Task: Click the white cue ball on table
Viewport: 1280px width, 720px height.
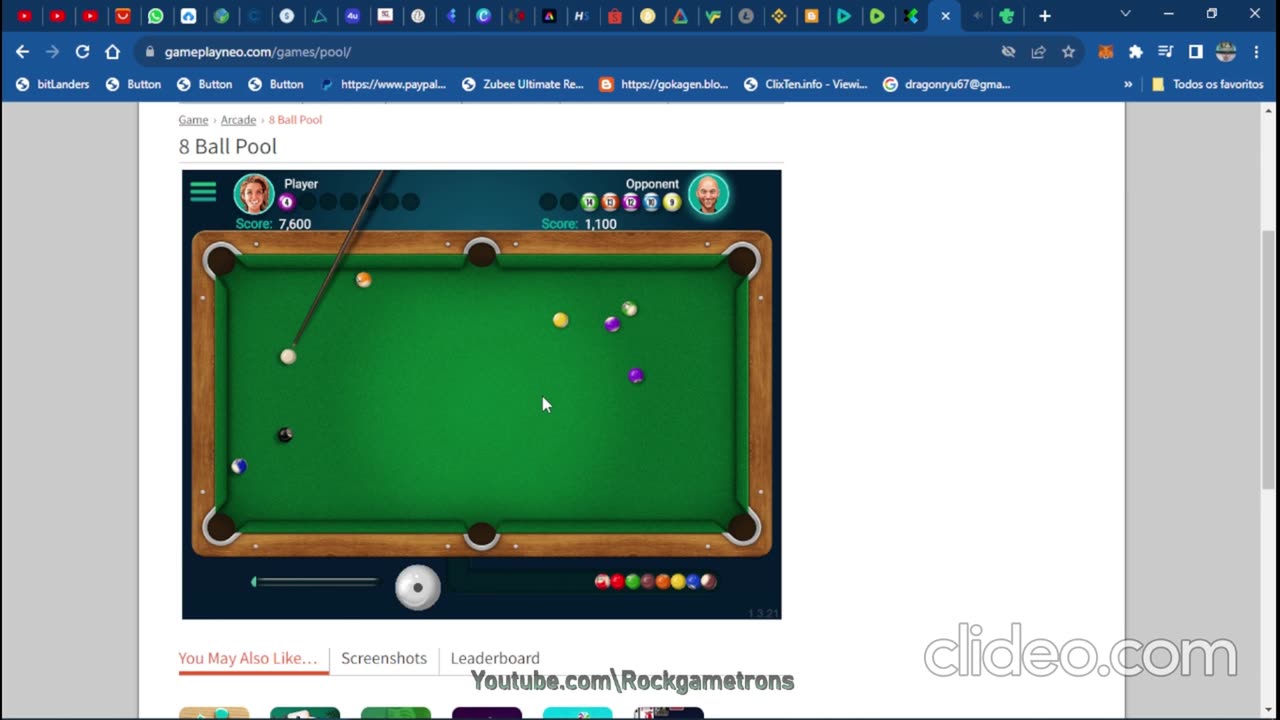Action: (288, 356)
